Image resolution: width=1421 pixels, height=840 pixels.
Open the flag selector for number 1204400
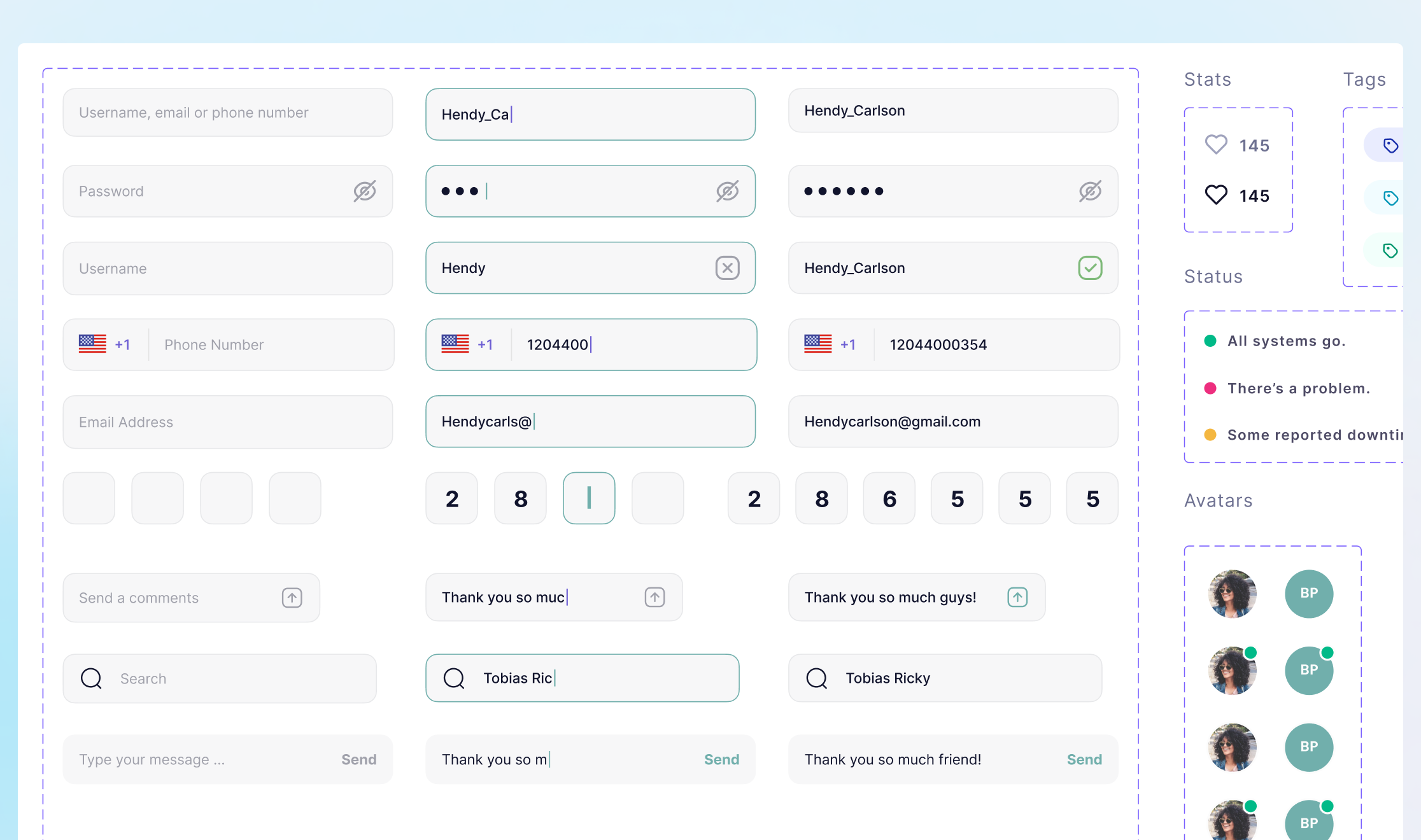(469, 344)
